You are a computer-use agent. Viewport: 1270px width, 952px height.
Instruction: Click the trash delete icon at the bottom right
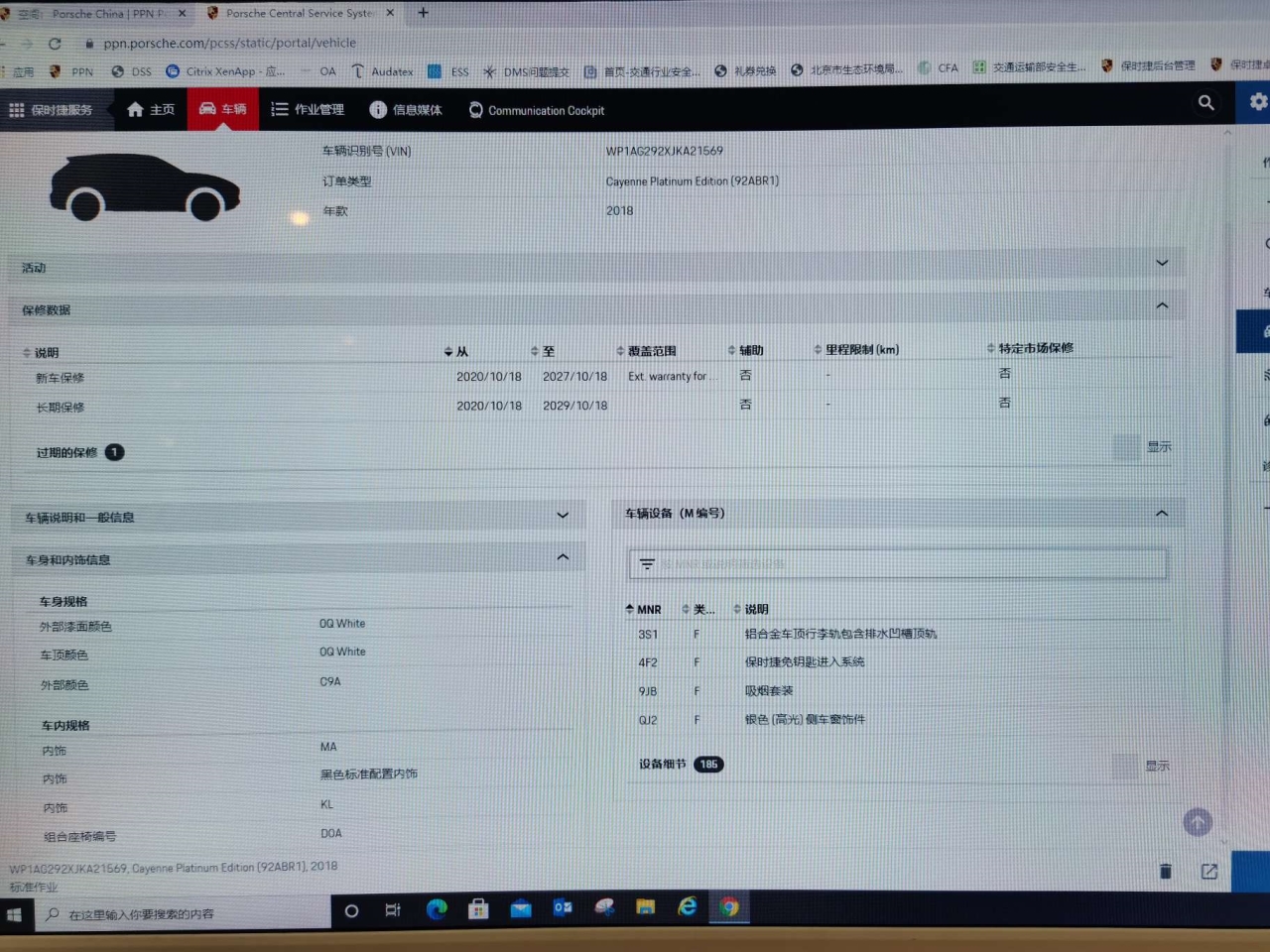[x=1166, y=871]
